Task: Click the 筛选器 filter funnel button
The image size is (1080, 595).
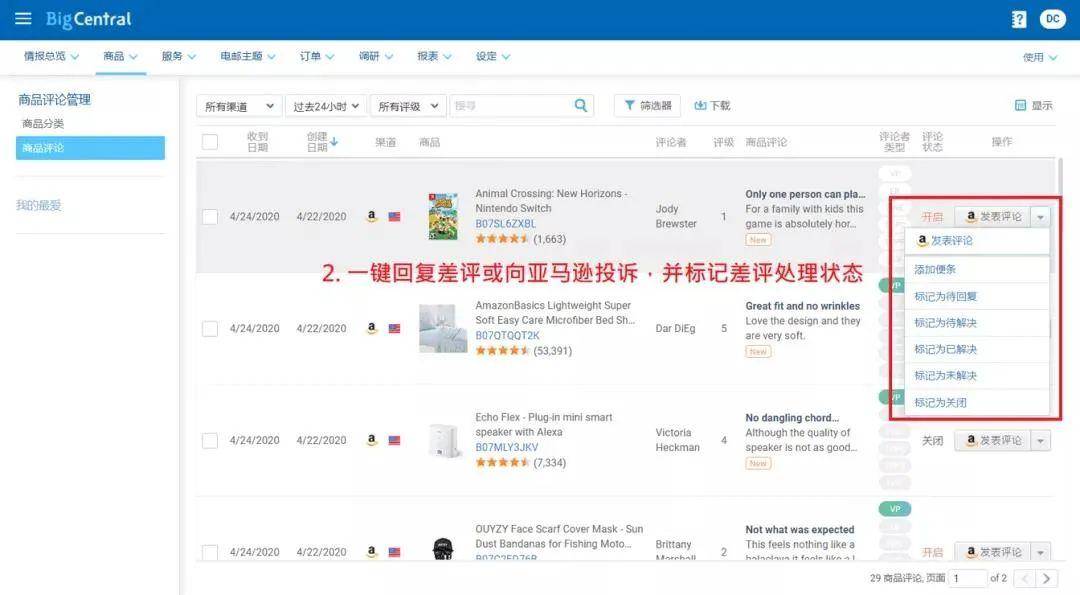Action: click(x=647, y=106)
